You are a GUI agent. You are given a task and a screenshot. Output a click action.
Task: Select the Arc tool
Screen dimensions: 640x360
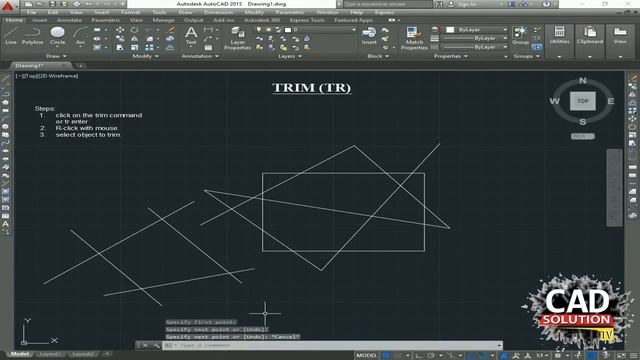(x=80, y=36)
